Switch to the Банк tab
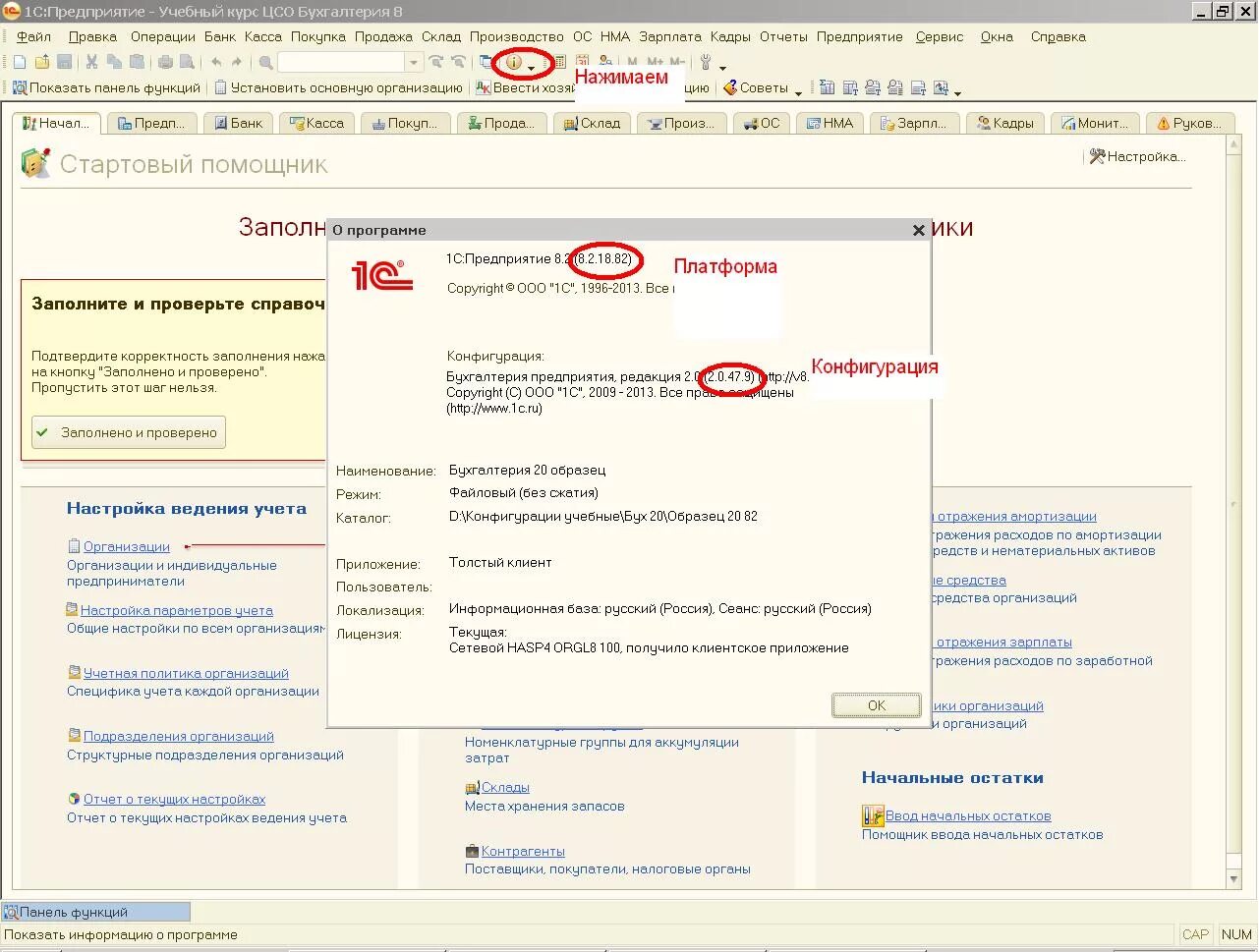Image resolution: width=1259 pixels, height=952 pixels. tap(239, 123)
